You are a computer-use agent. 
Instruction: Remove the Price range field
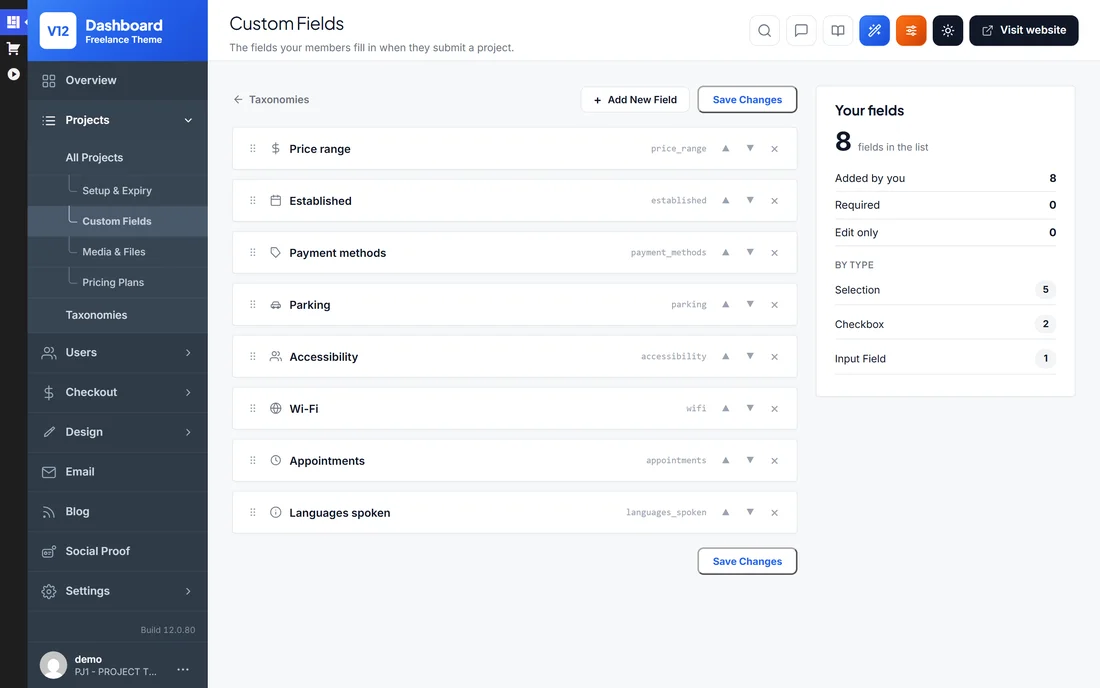click(x=774, y=149)
